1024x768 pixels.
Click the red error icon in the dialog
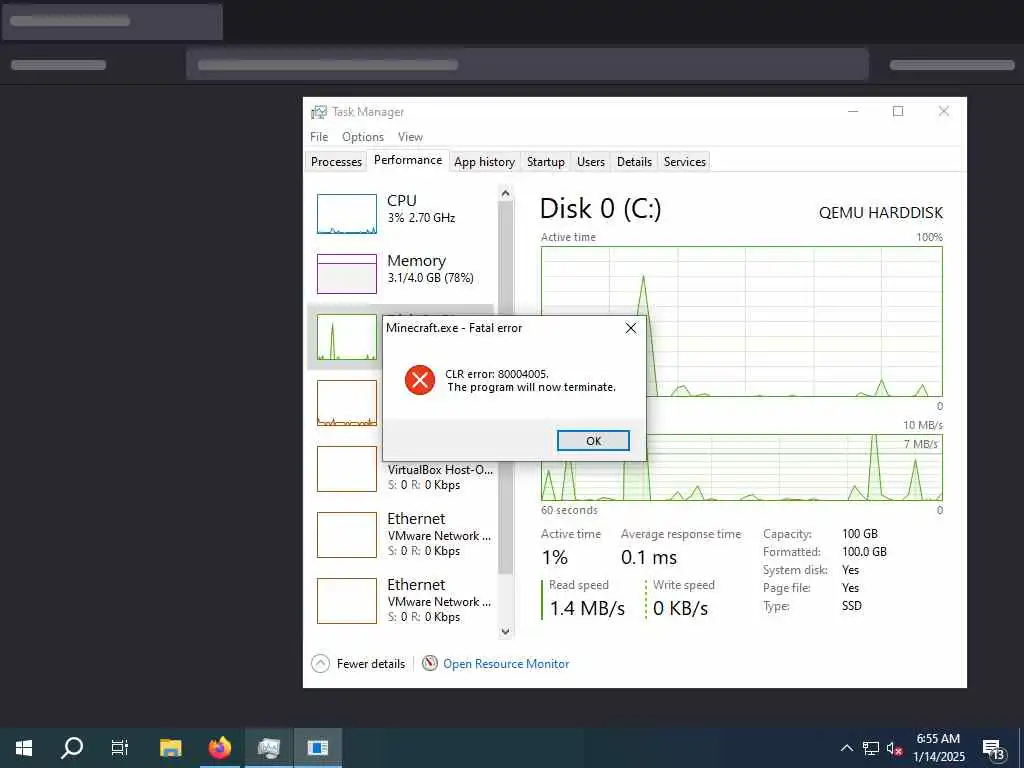[x=420, y=380]
